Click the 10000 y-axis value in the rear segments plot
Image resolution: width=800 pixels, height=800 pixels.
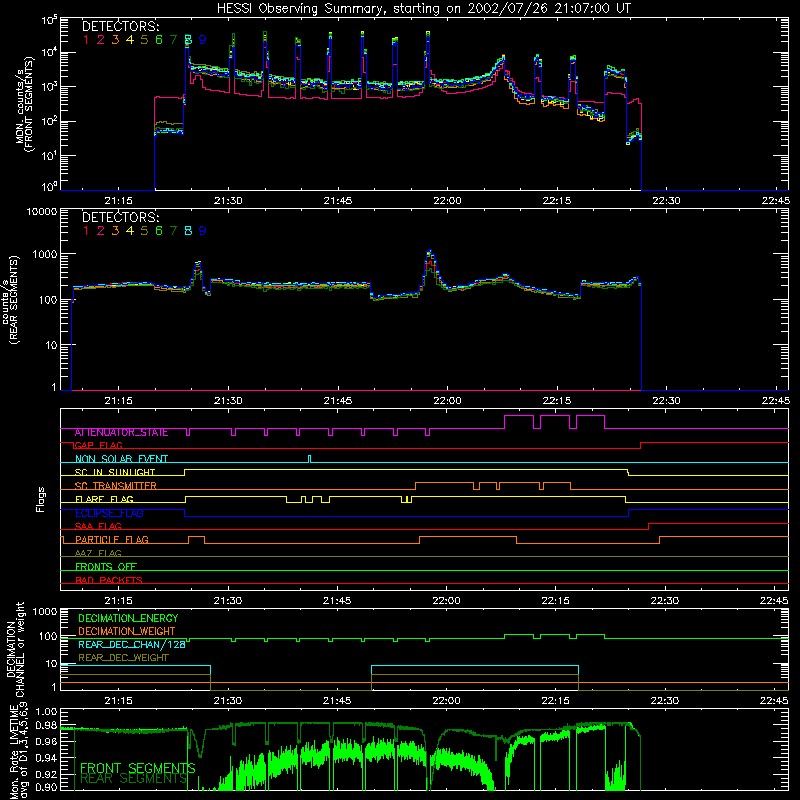click(42, 211)
